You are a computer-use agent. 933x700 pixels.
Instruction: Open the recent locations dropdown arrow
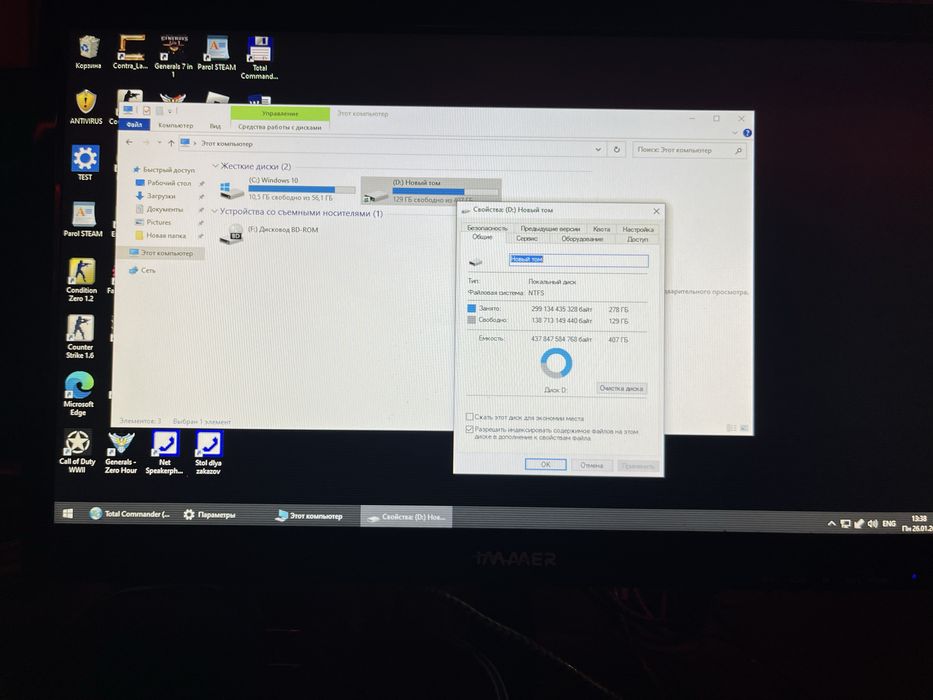tap(159, 143)
